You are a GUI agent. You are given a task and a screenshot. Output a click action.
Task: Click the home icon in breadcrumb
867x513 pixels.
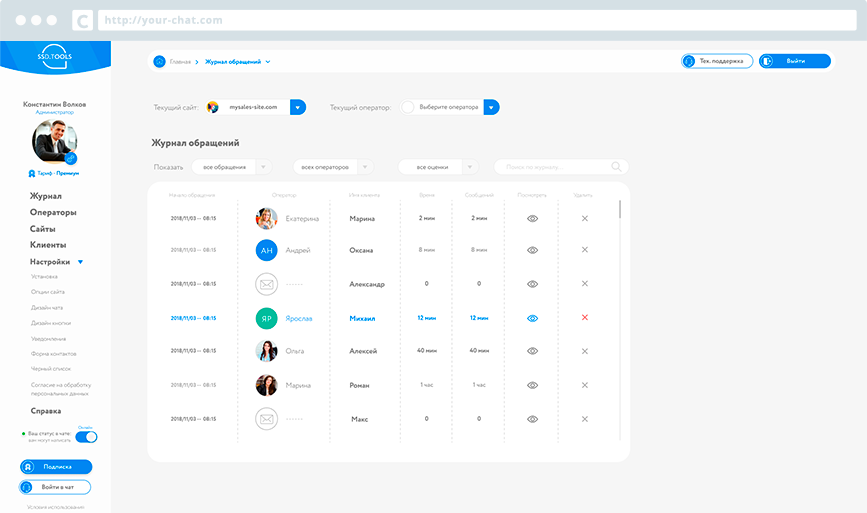159,61
